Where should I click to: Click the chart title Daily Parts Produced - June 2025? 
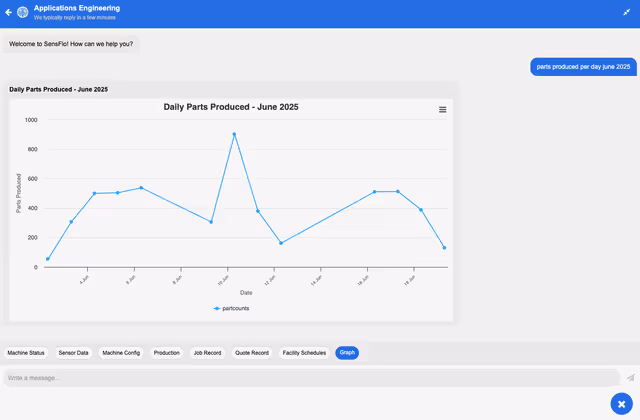[231, 107]
